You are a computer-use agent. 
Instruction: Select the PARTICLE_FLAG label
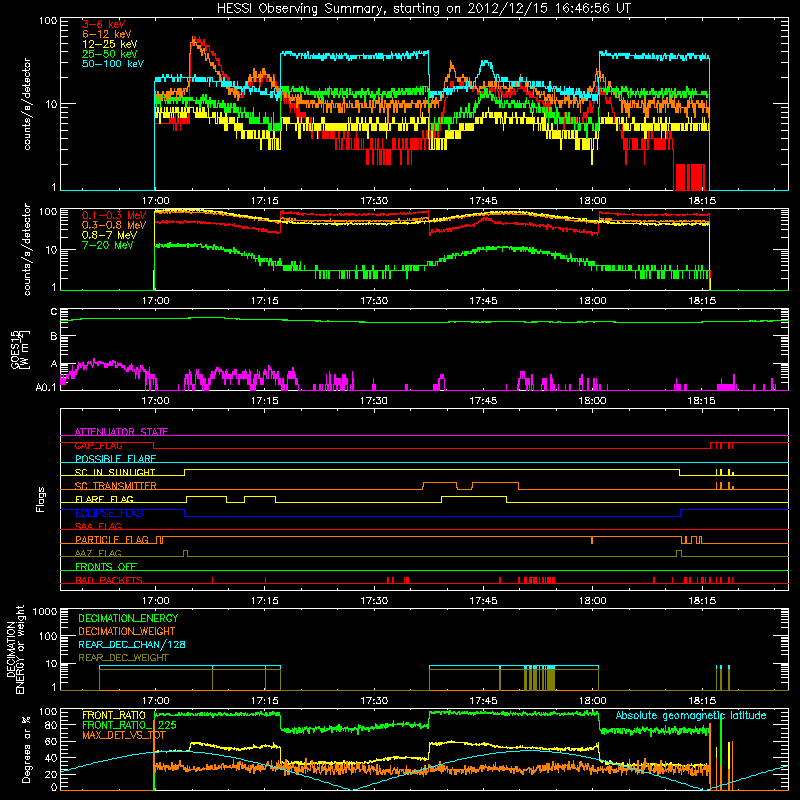112,540
